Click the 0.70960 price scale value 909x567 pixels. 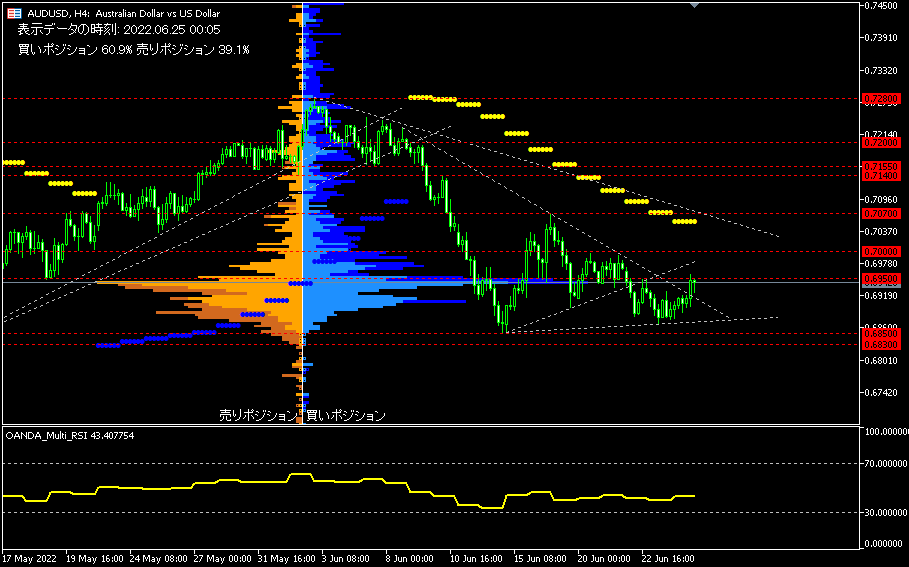881,199
